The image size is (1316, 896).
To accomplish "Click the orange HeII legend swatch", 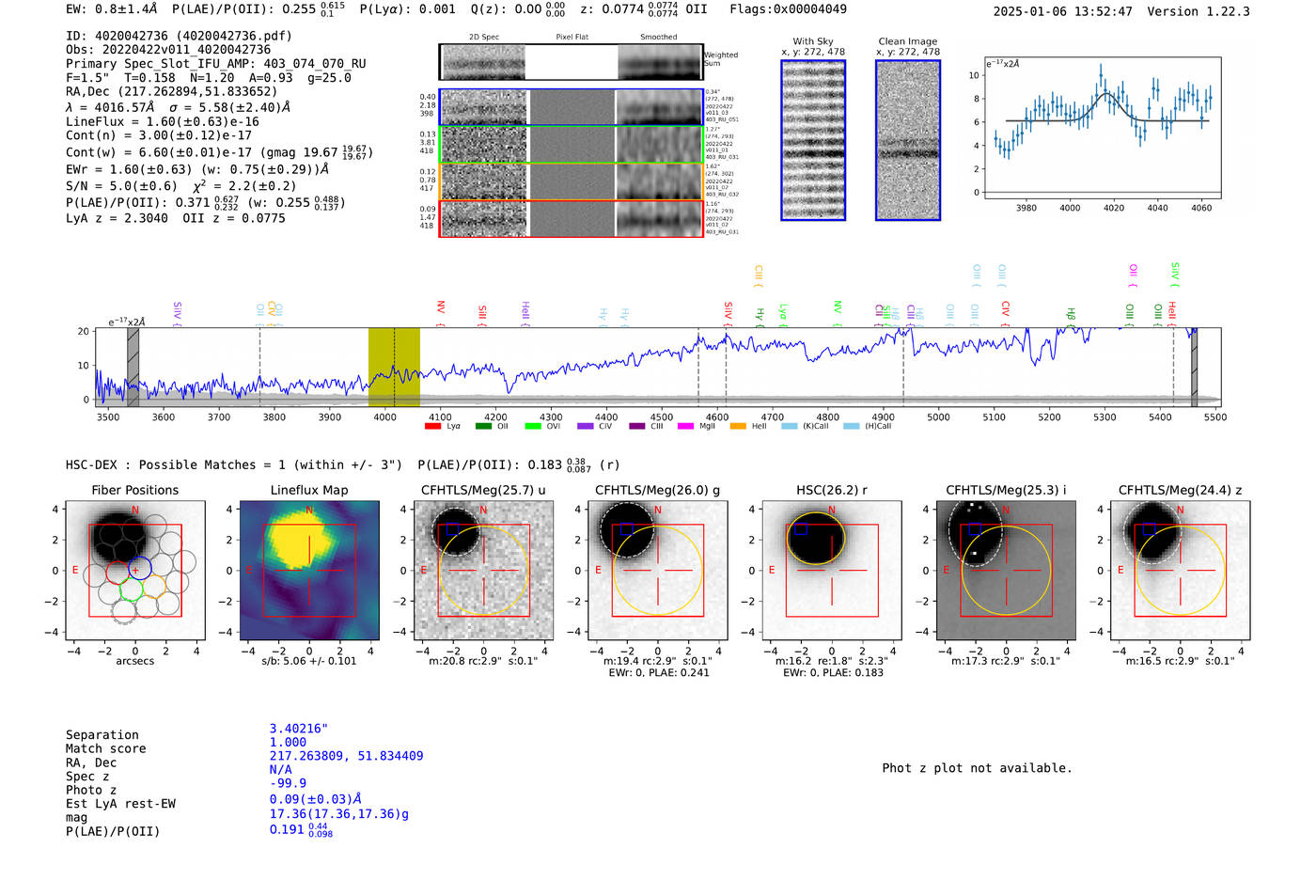I will point(738,426).
